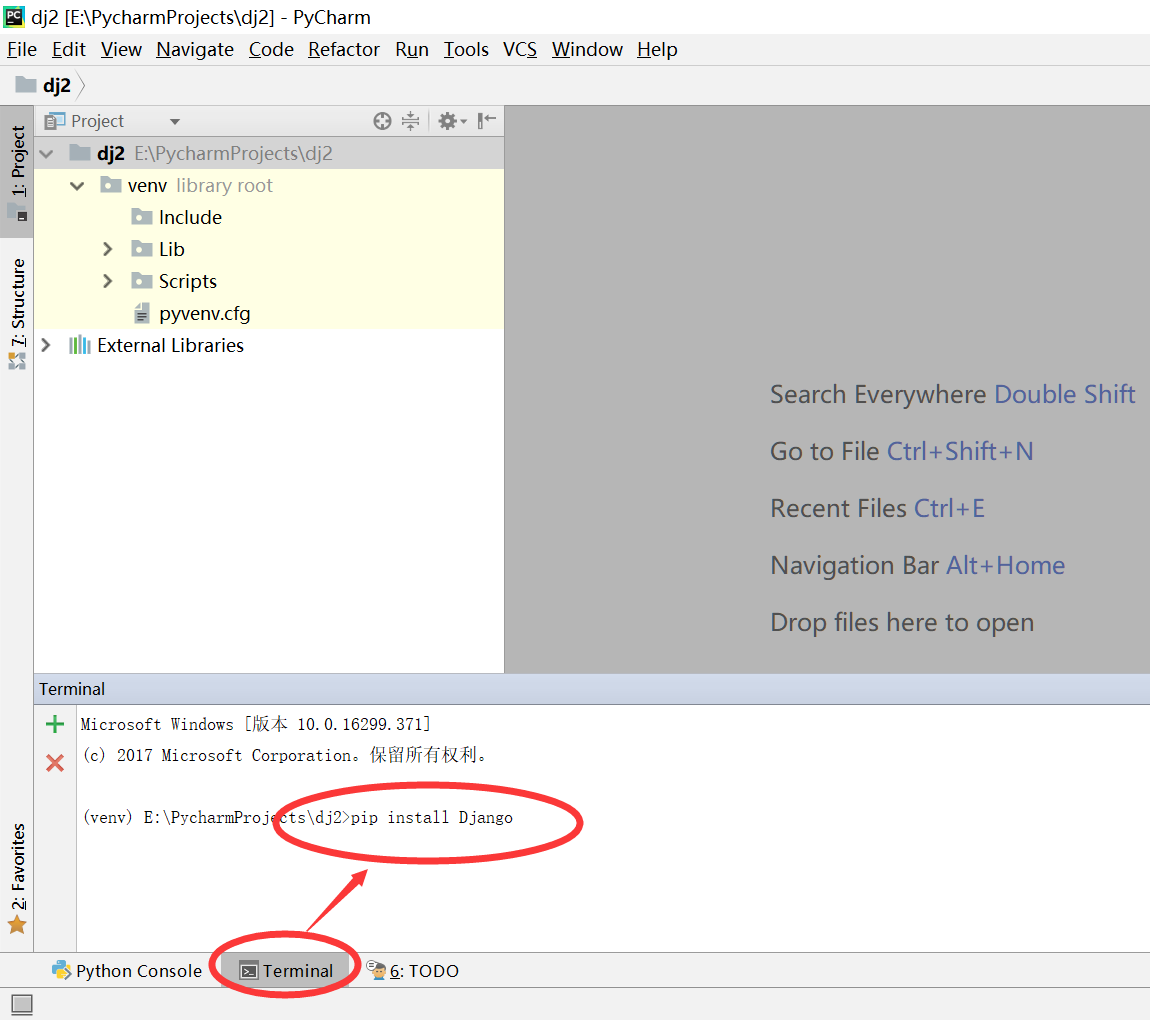Select the Terminal tool window tab
Screen dimensions: 1150x1020
pos(287,971)
